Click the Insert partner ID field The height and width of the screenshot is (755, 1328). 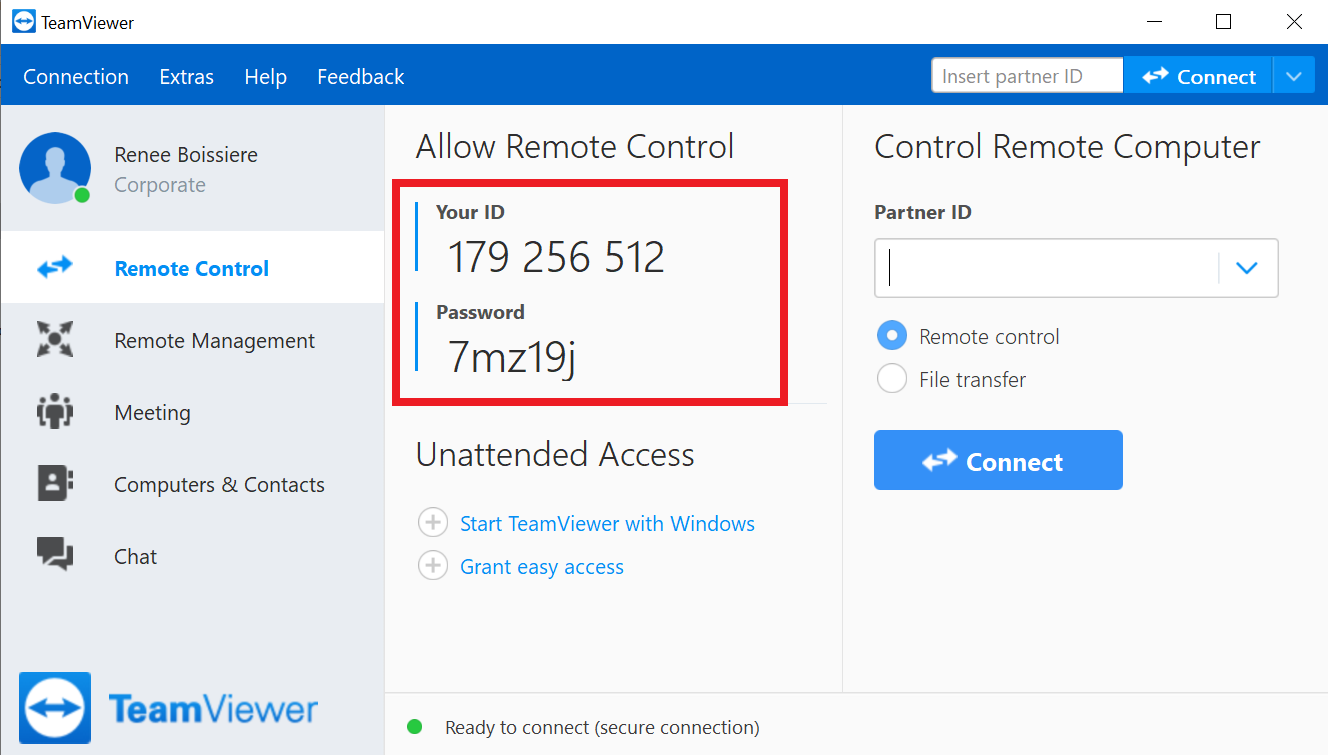click(1027, 76)
